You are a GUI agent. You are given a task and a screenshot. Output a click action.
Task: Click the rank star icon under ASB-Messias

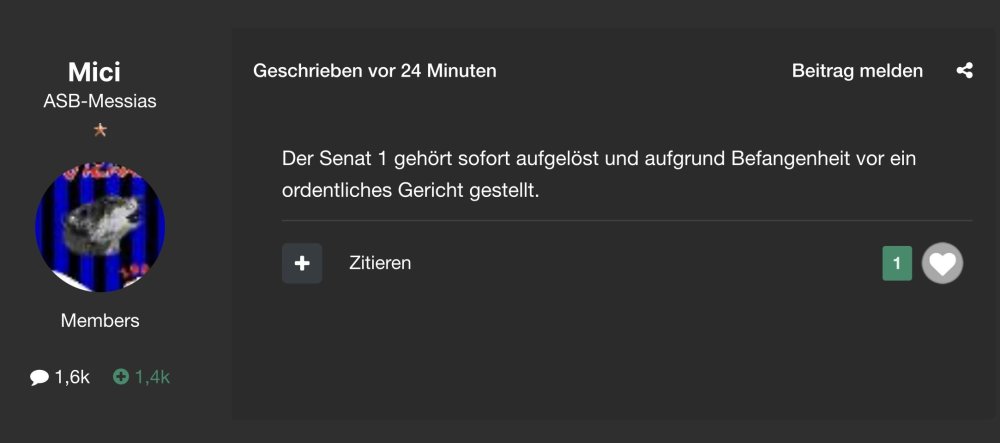pyautogui.click(x=100, y=130)
